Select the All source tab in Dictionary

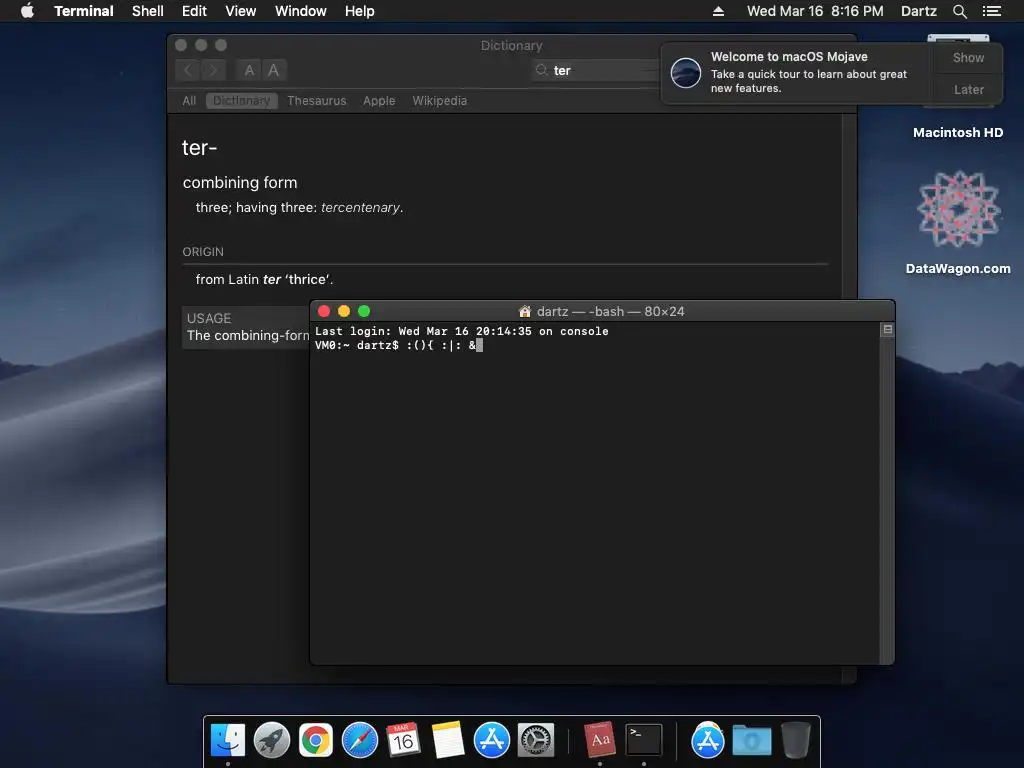point(189,101)
